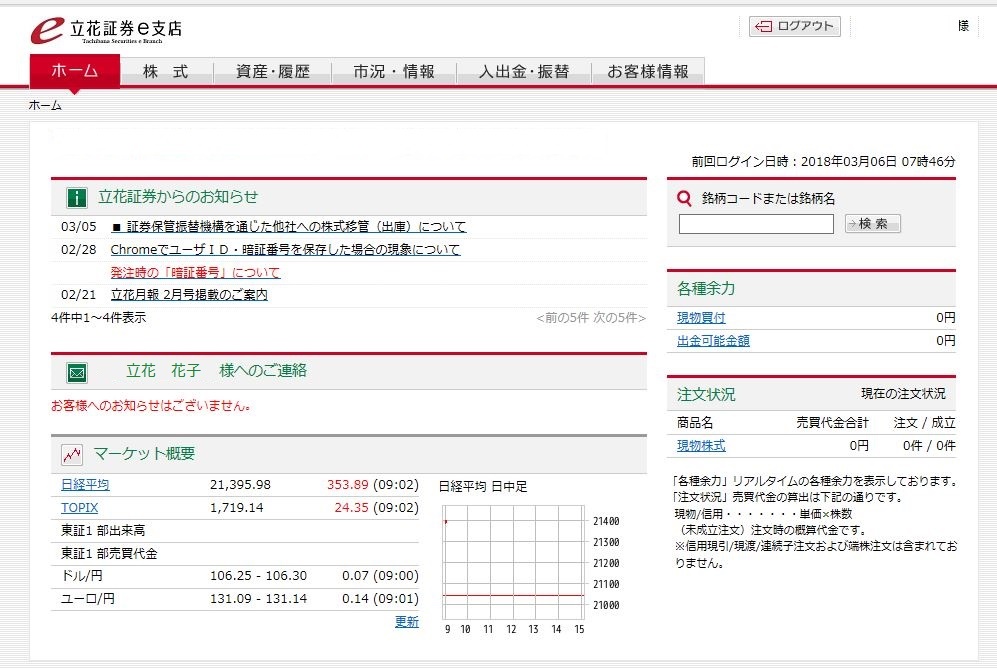
Task: Open the お客様情報 tab
Action: click(648, 72)
